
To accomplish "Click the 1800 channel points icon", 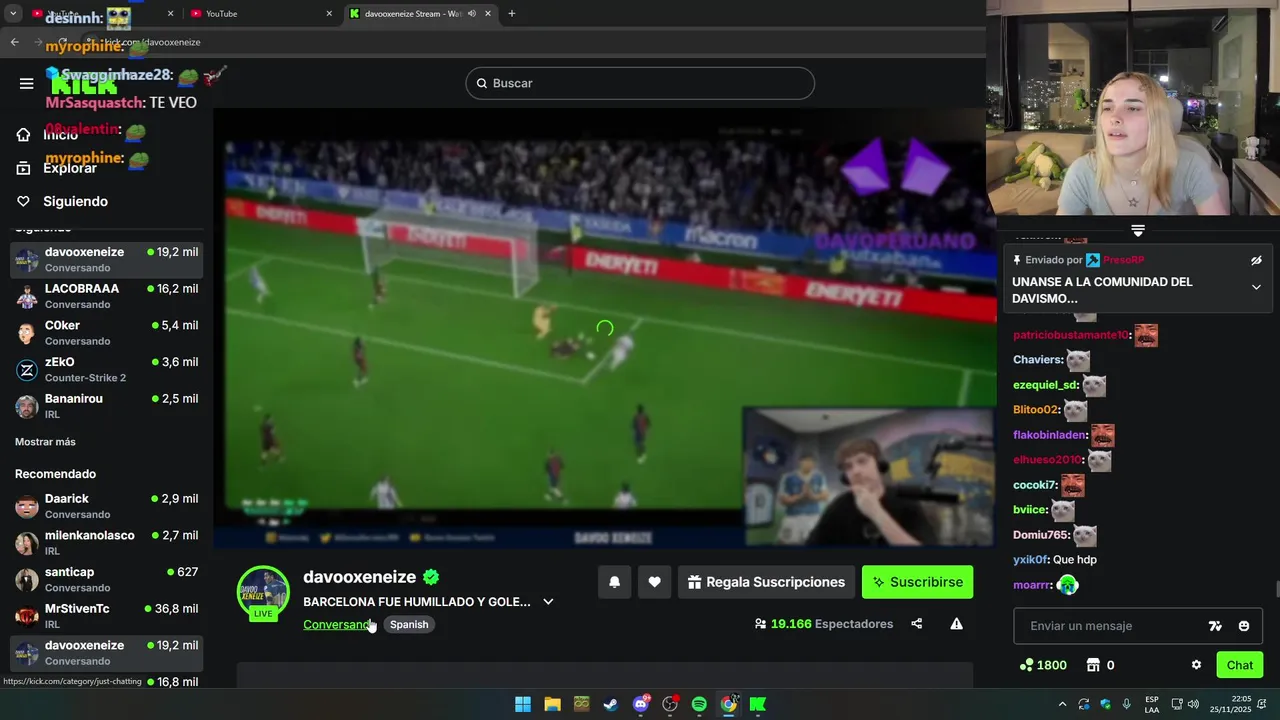I will pos(1026,665).
